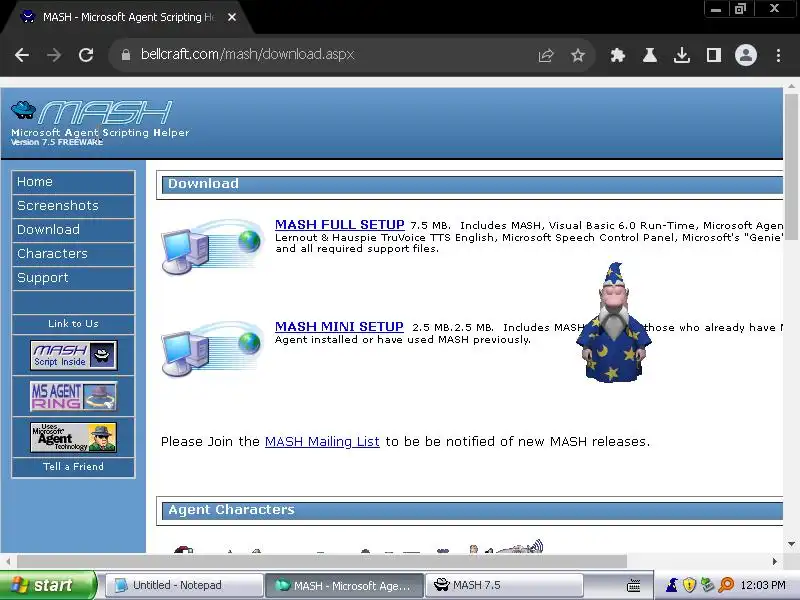Open the MASH Mailing List link
Viewport: 800px width, 600px height.
pos(322,442)
